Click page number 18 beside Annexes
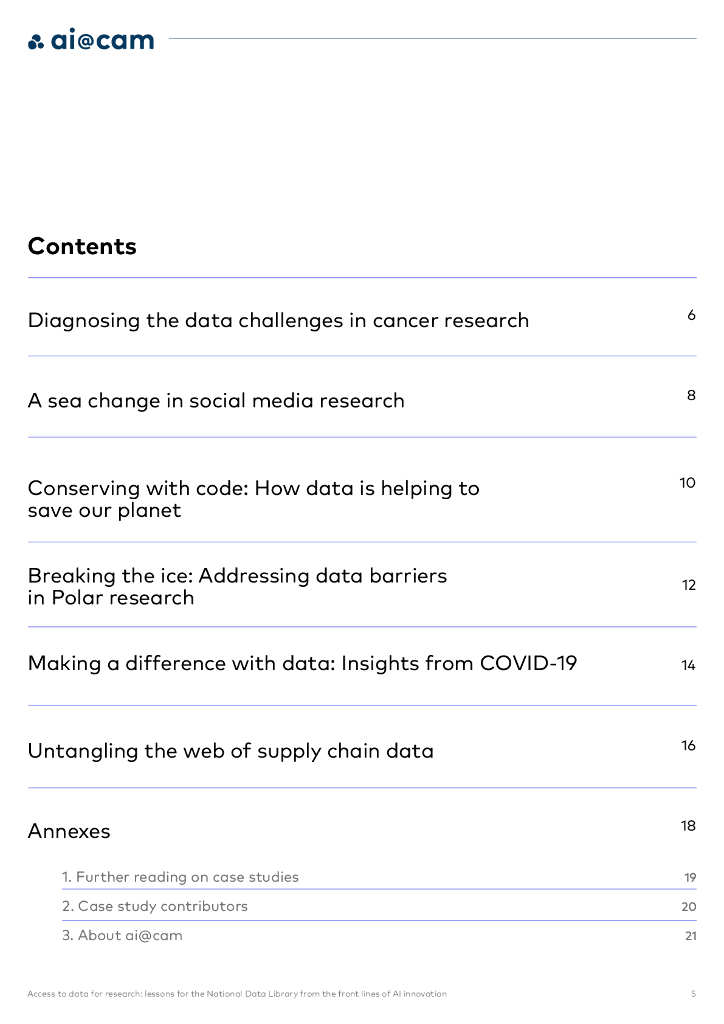Viewport: 724px width, 1024px height. click(688, 826)
